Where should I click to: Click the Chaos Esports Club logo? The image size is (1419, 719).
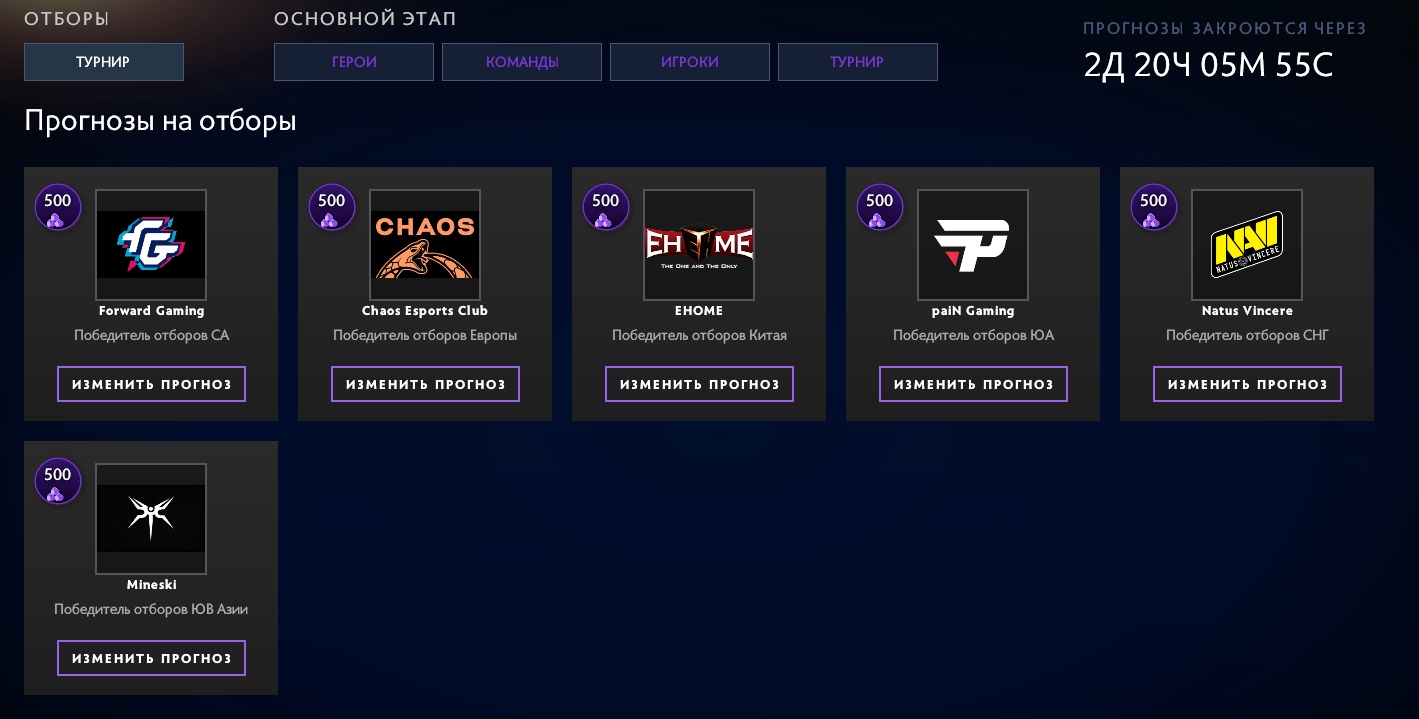pyautogui.click(x=425, y=244)
